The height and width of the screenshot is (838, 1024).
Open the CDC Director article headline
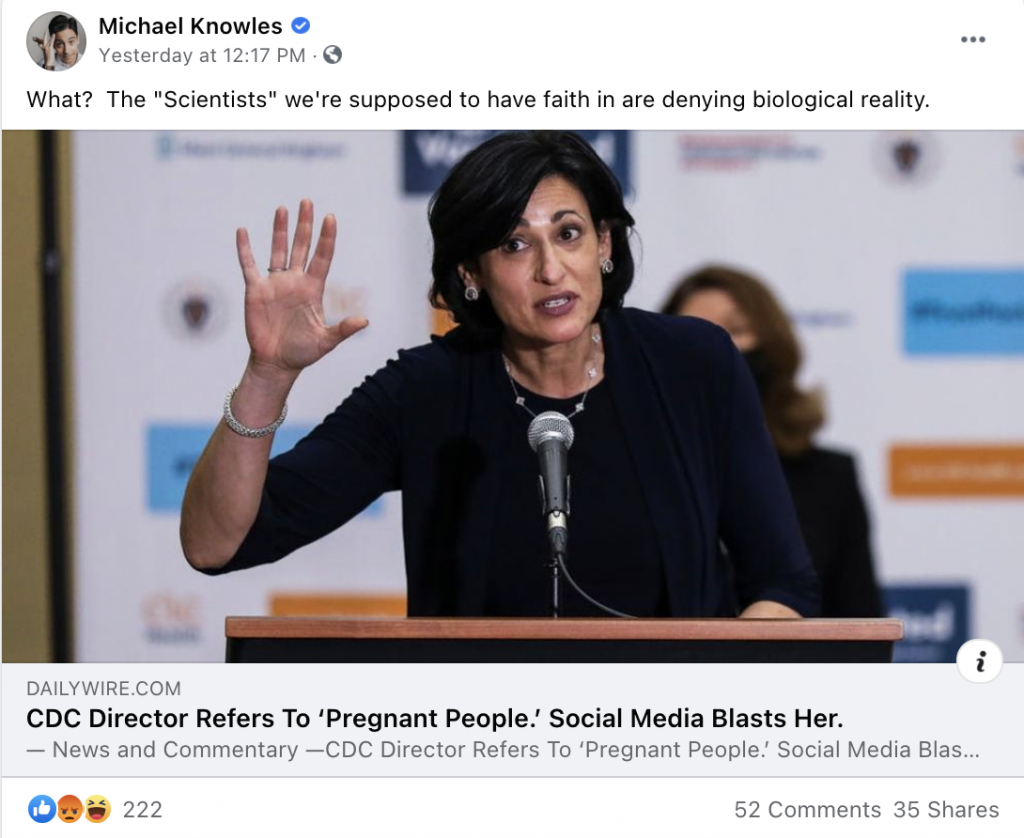pos(435,718)
